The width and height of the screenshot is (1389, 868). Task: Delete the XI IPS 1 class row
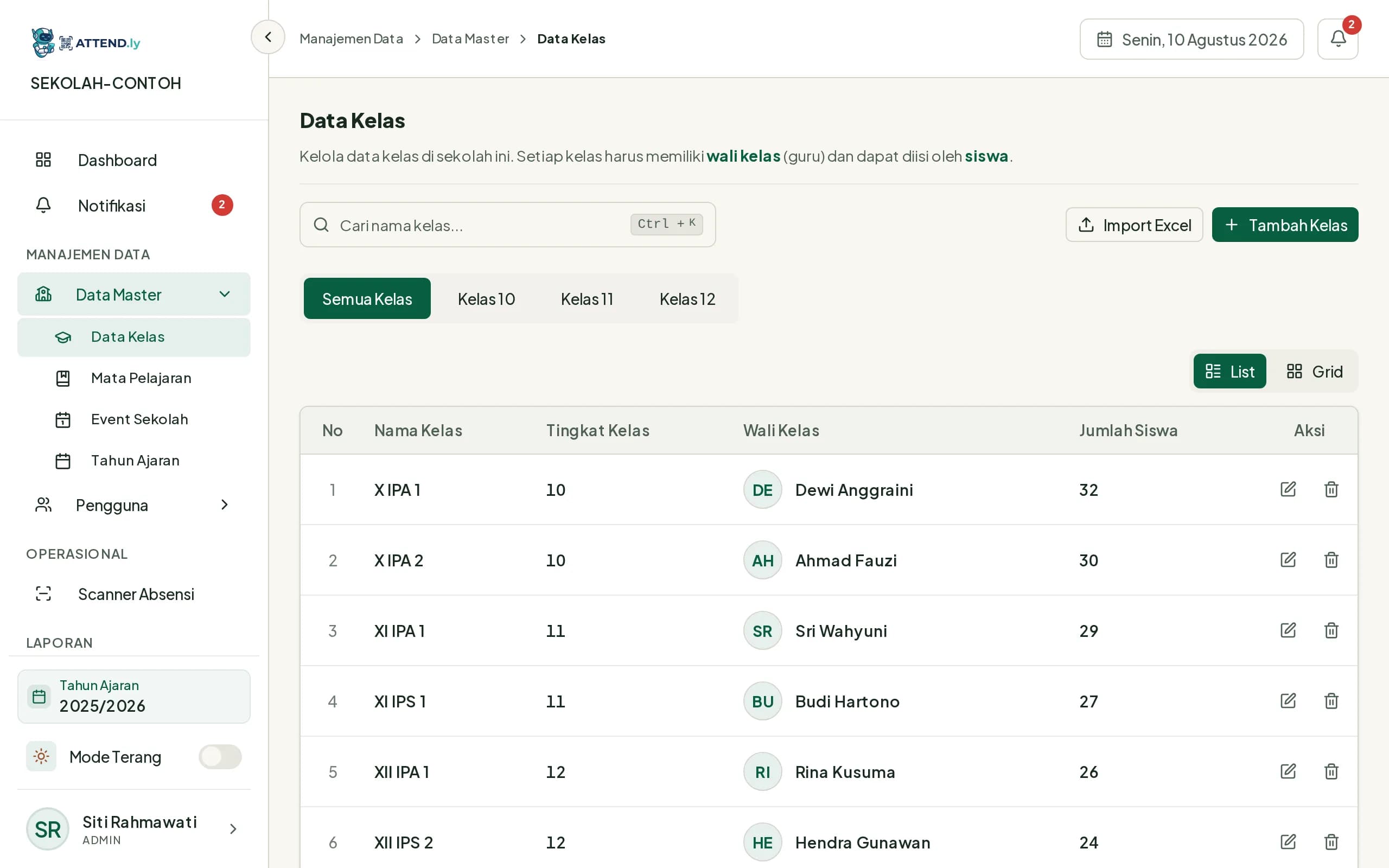click(1331, 701)
